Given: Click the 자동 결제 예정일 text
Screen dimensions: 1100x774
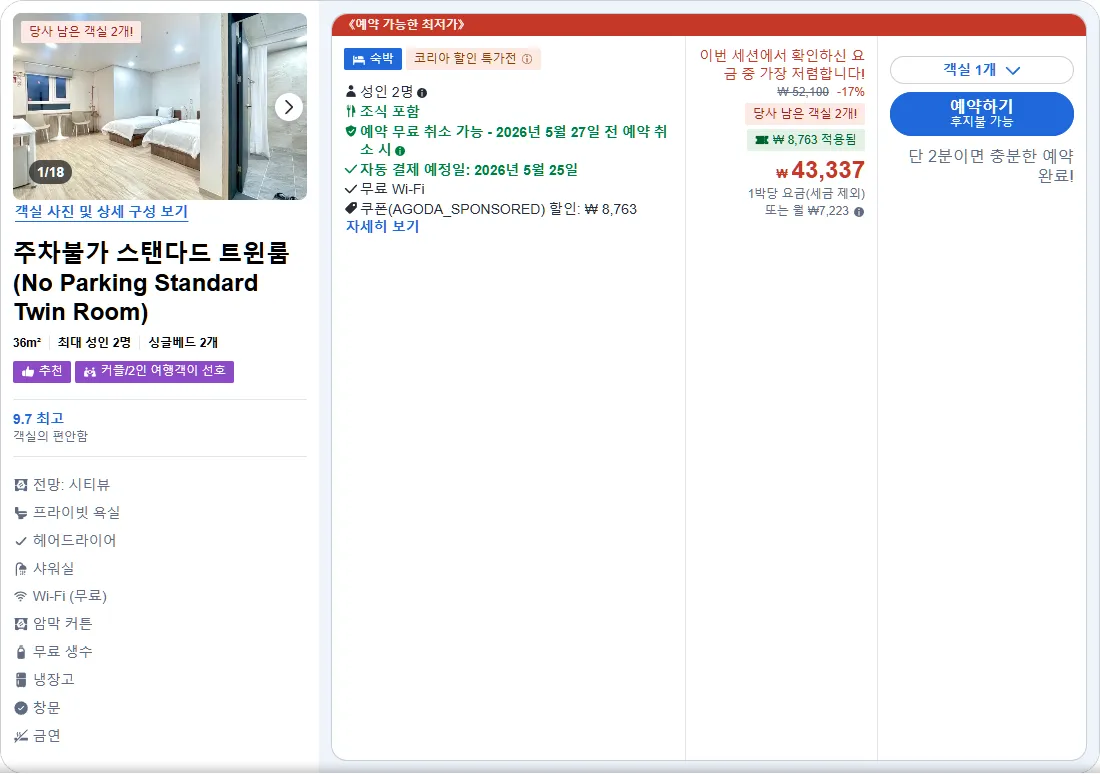Looking at the screenshot, I should 469,170.
